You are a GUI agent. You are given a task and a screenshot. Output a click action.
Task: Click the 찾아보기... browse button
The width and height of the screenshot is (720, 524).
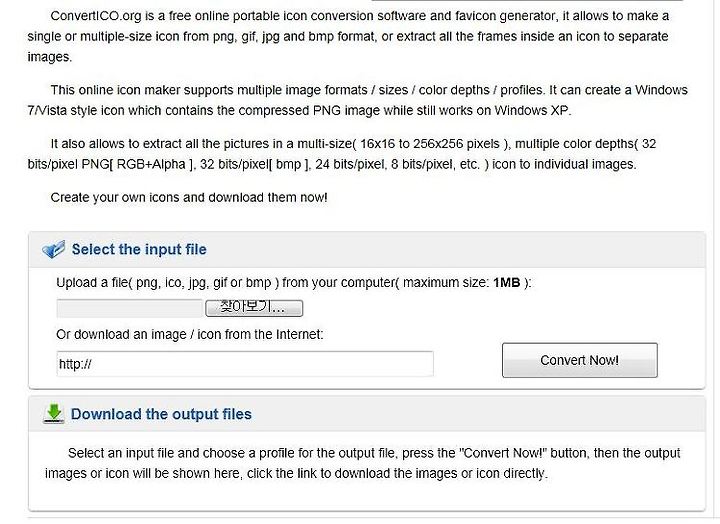[x=254, y=308]
